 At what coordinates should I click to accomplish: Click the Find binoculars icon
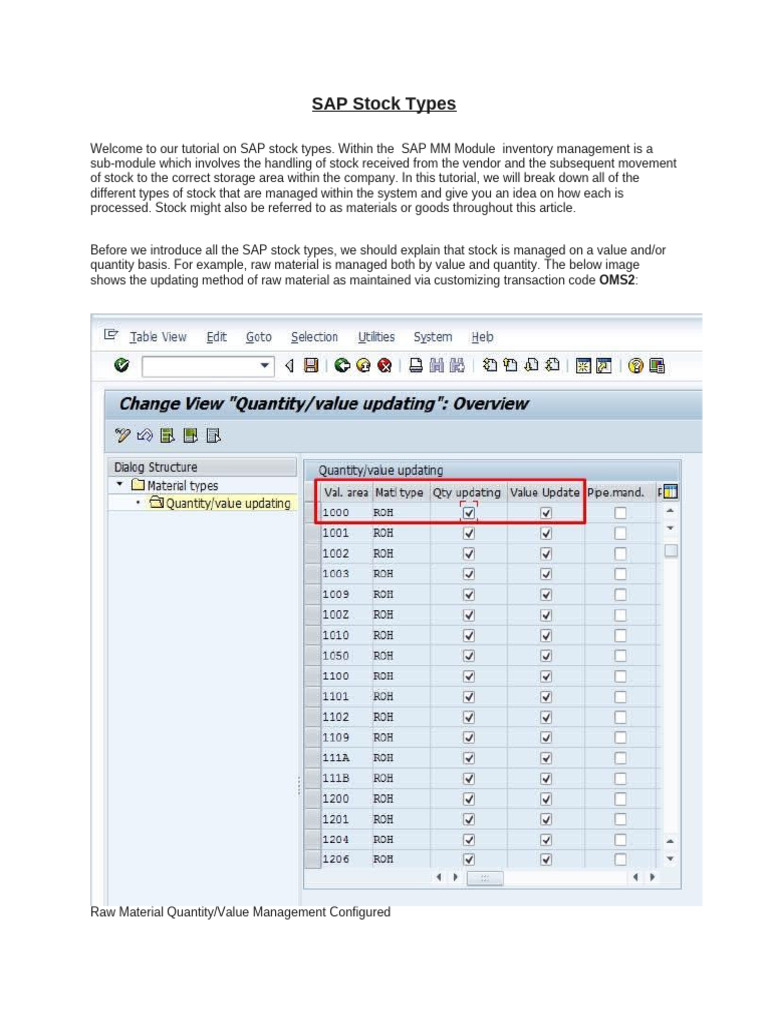(436, 365)
